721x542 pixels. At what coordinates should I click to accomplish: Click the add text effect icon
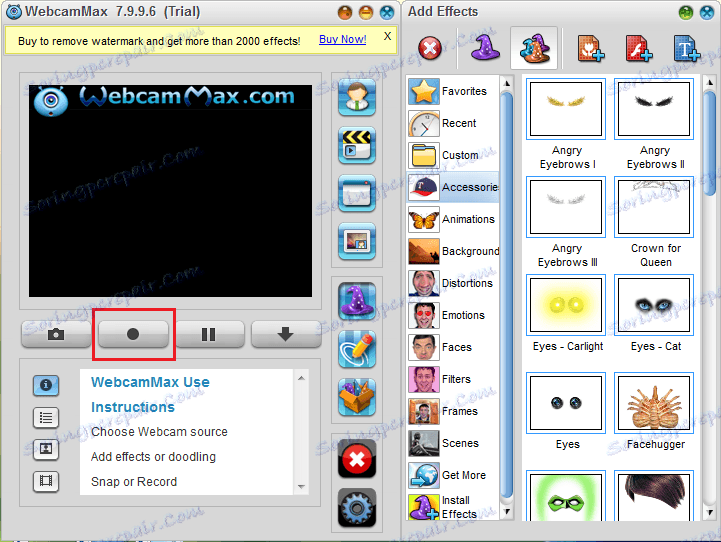pos(687,48)
